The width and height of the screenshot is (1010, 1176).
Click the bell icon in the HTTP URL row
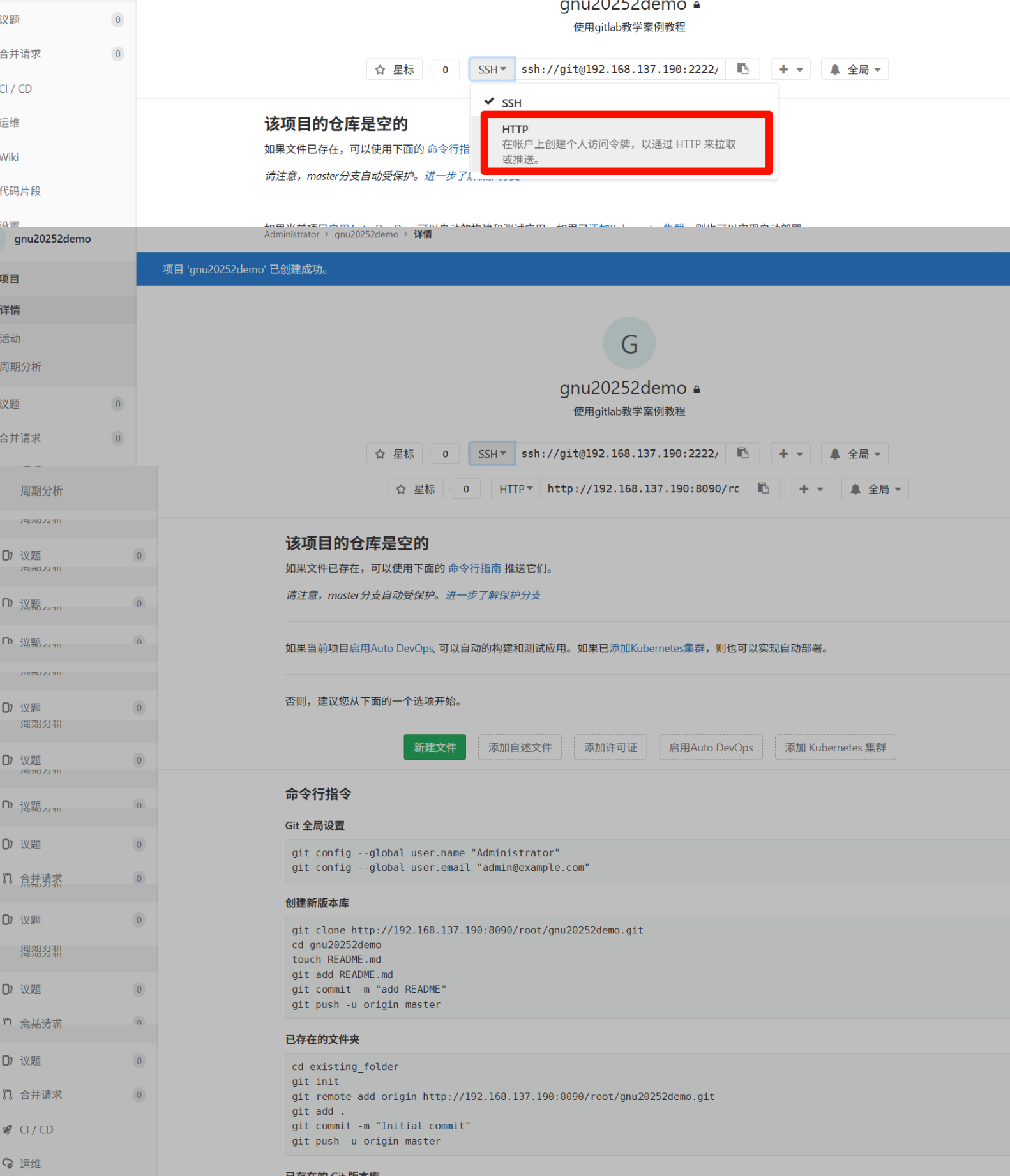coord(855,489)
